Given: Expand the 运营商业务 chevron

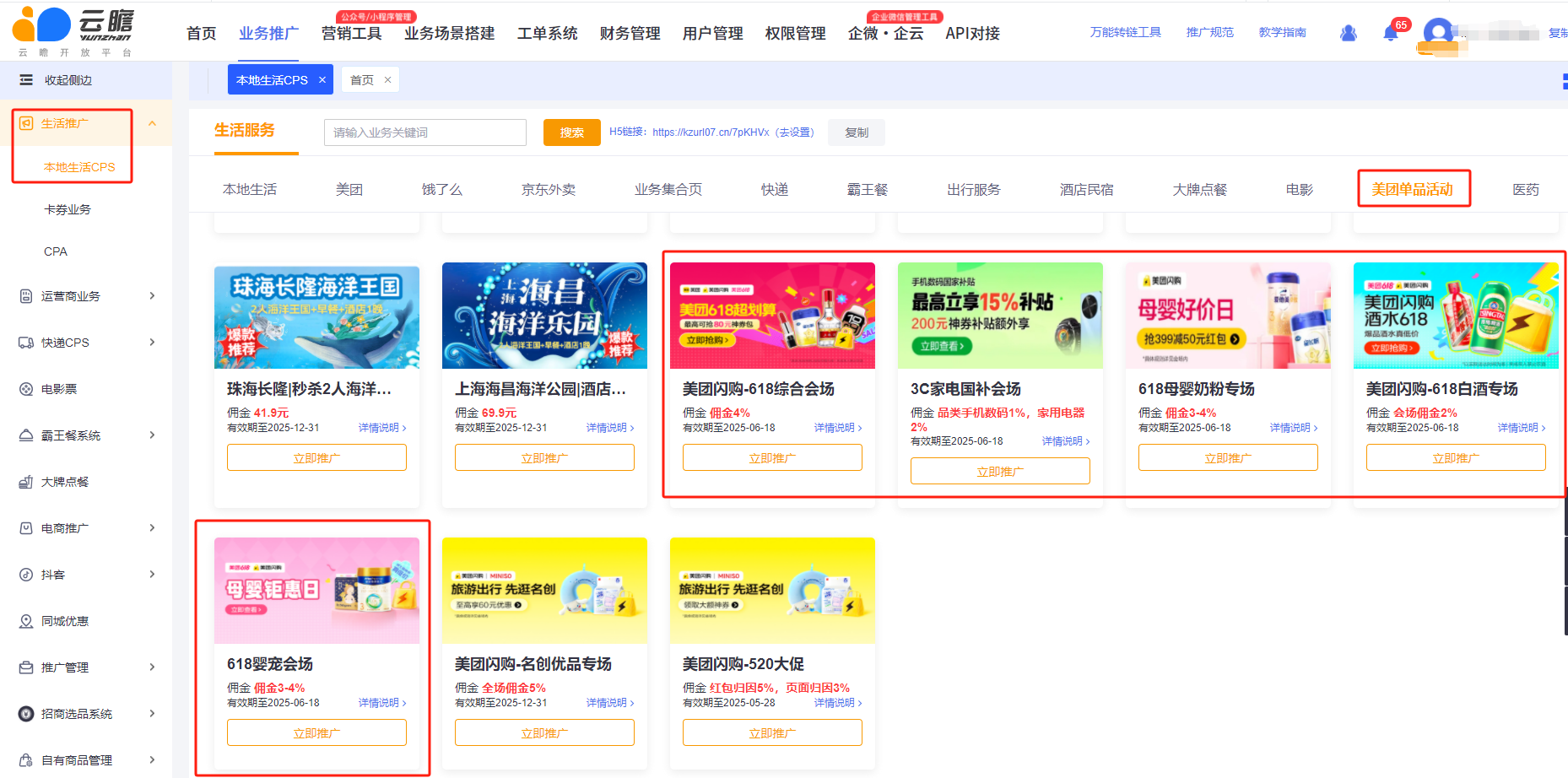Looking at the screenshot, I should 153,296.
